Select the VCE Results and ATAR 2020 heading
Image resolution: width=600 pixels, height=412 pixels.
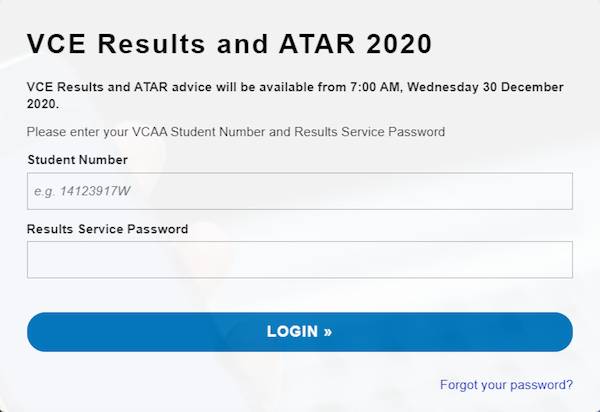(230, 44)
